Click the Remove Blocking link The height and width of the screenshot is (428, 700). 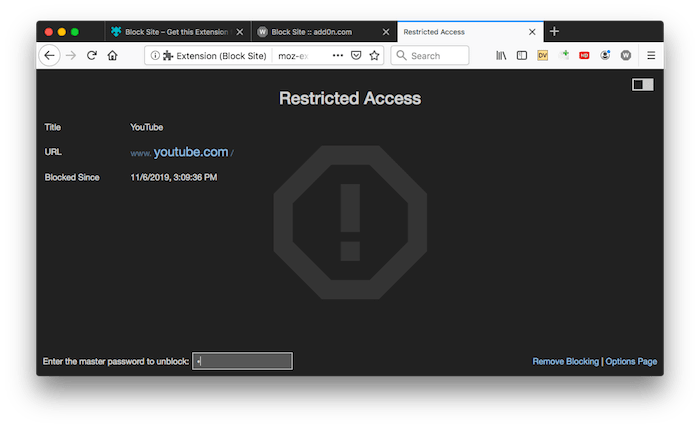coord(565,362)
